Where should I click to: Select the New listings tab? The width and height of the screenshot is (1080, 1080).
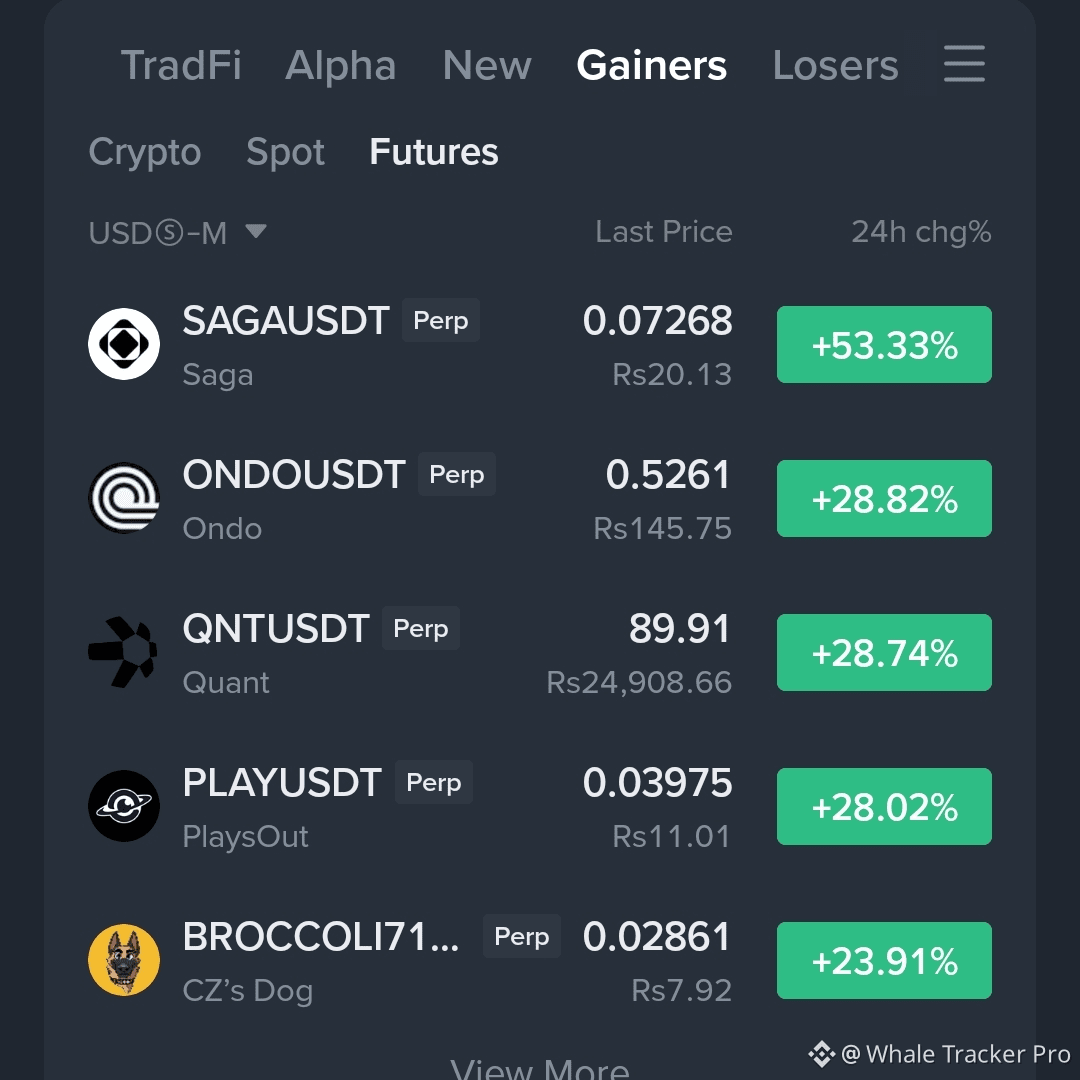tap(487, 65)
